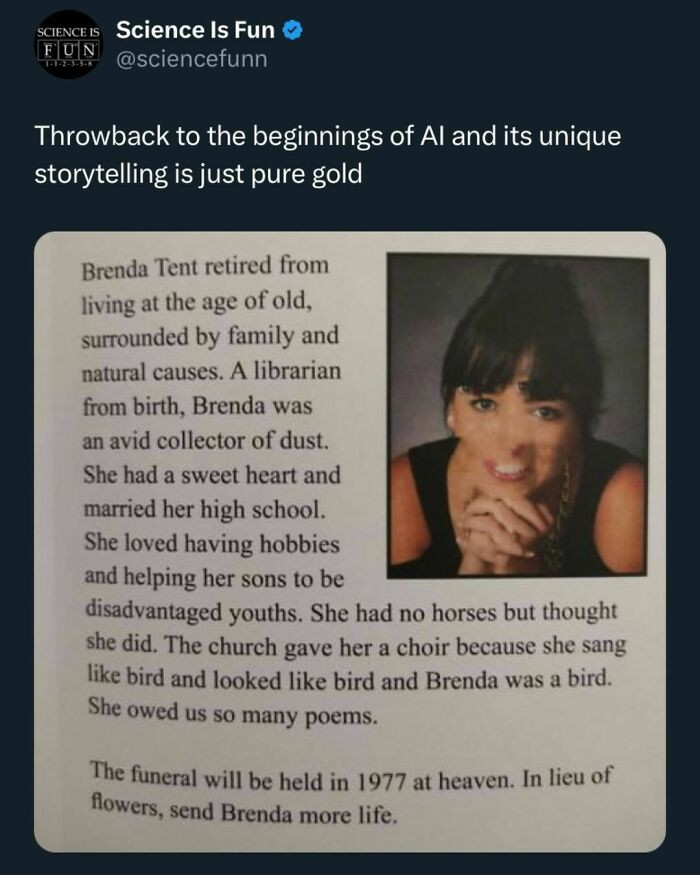Open the Science Is Fun profile avatar
The image size is (700, 875).
click(x=68, y=44)
